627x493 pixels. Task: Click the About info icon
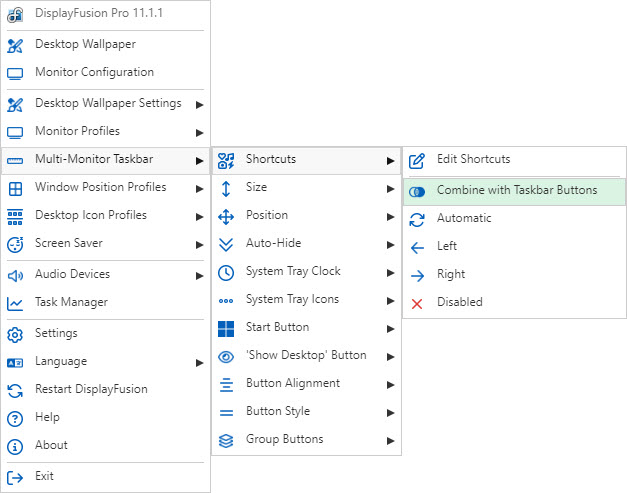click(x=15, y=447)
